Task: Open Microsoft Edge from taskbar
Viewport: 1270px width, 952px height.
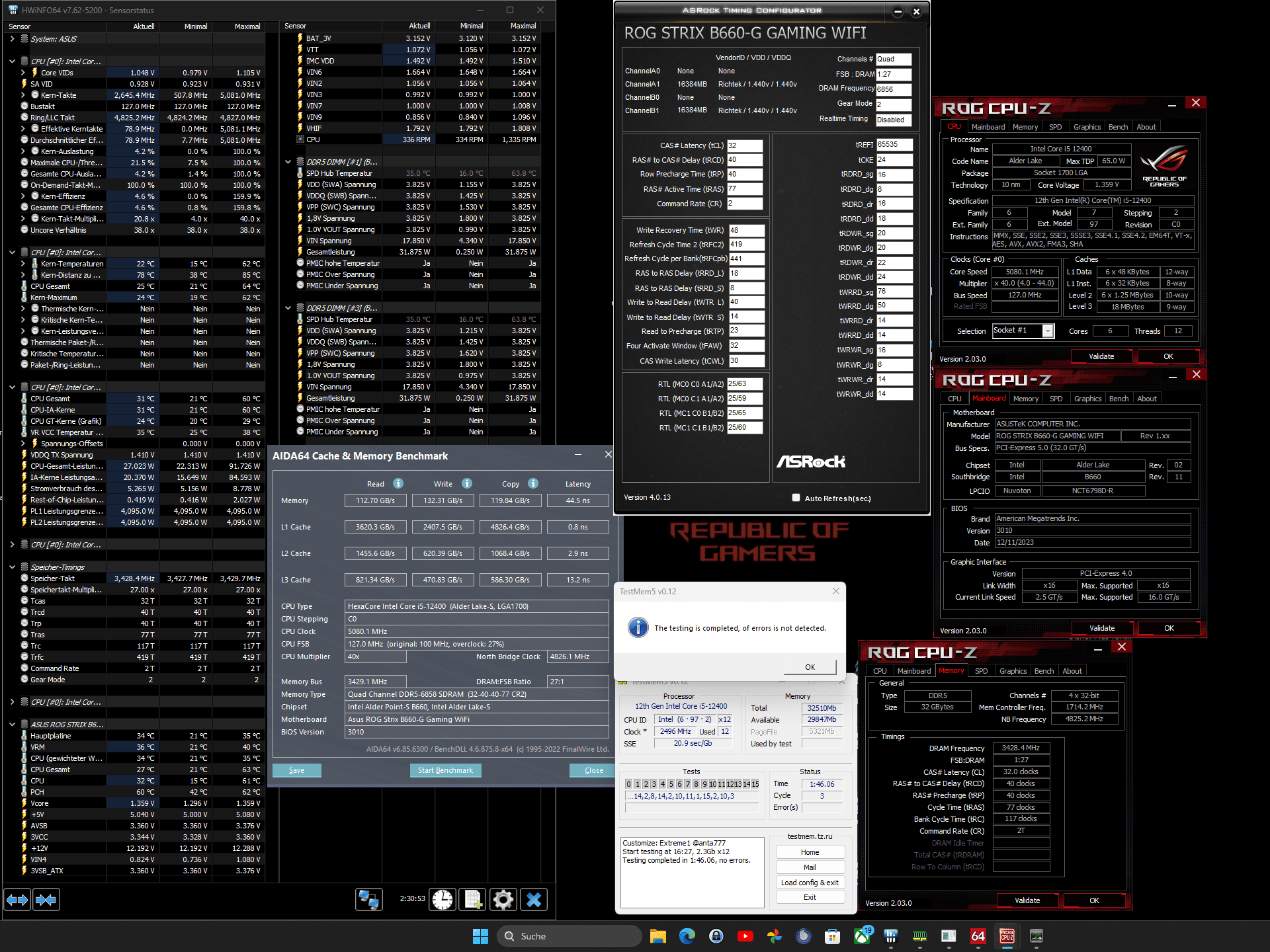Action: 687,936
